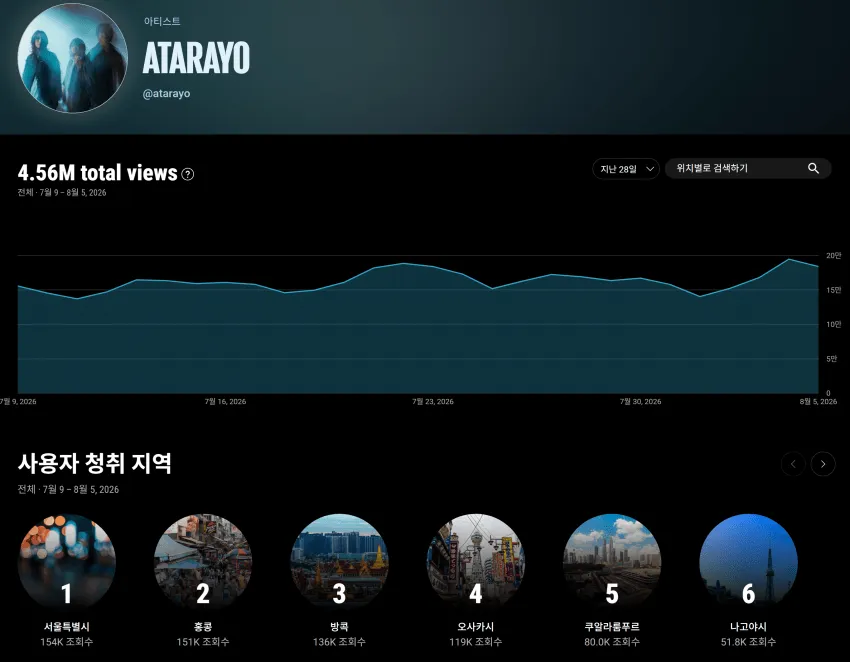This screenshot has width=850, height=662.
Task: Click the 7월 16, 2026 chart date label
Action: pos(226,402)
